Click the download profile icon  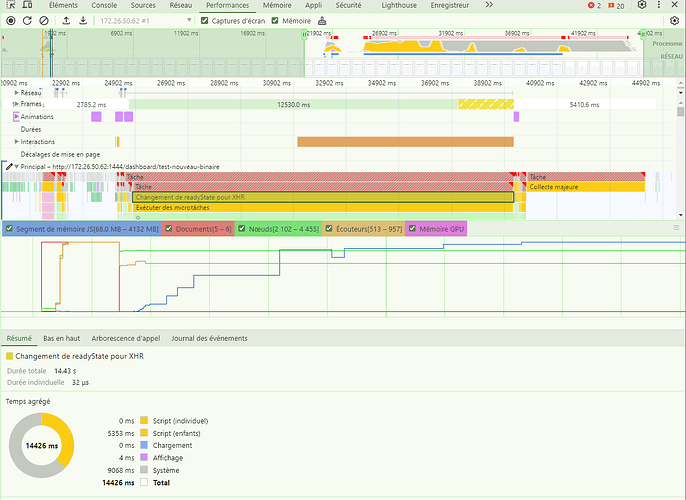pyautogui.click(x=84, y=20)
